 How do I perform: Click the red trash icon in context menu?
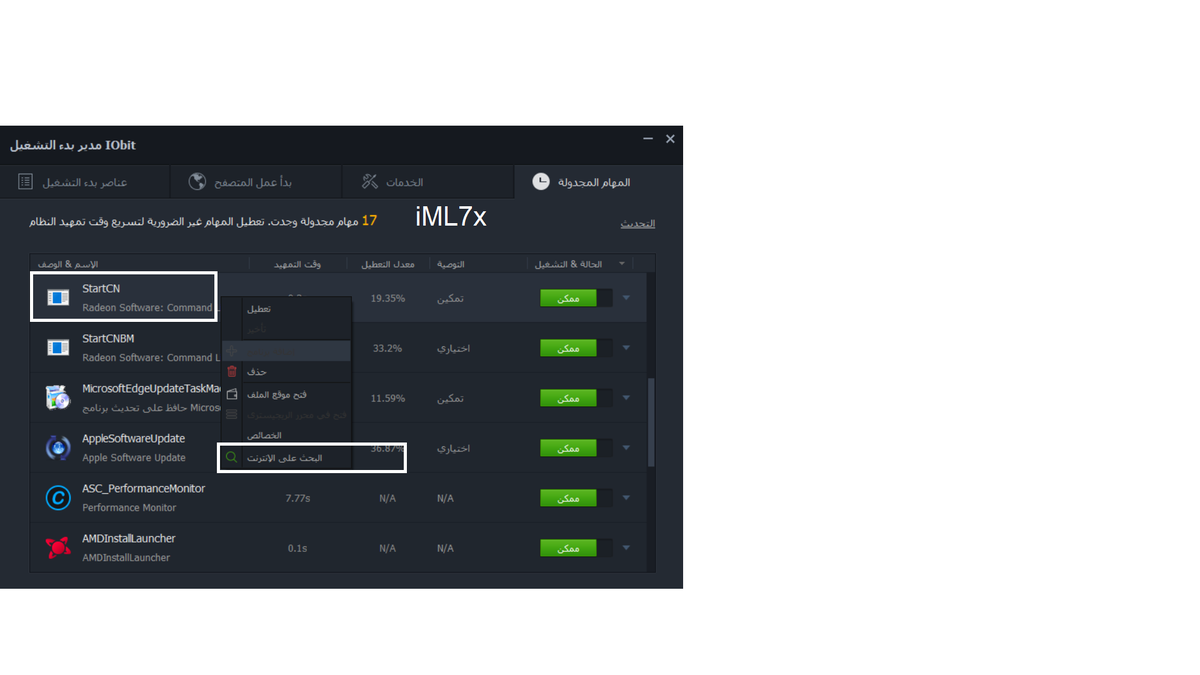tap(232, 371)
